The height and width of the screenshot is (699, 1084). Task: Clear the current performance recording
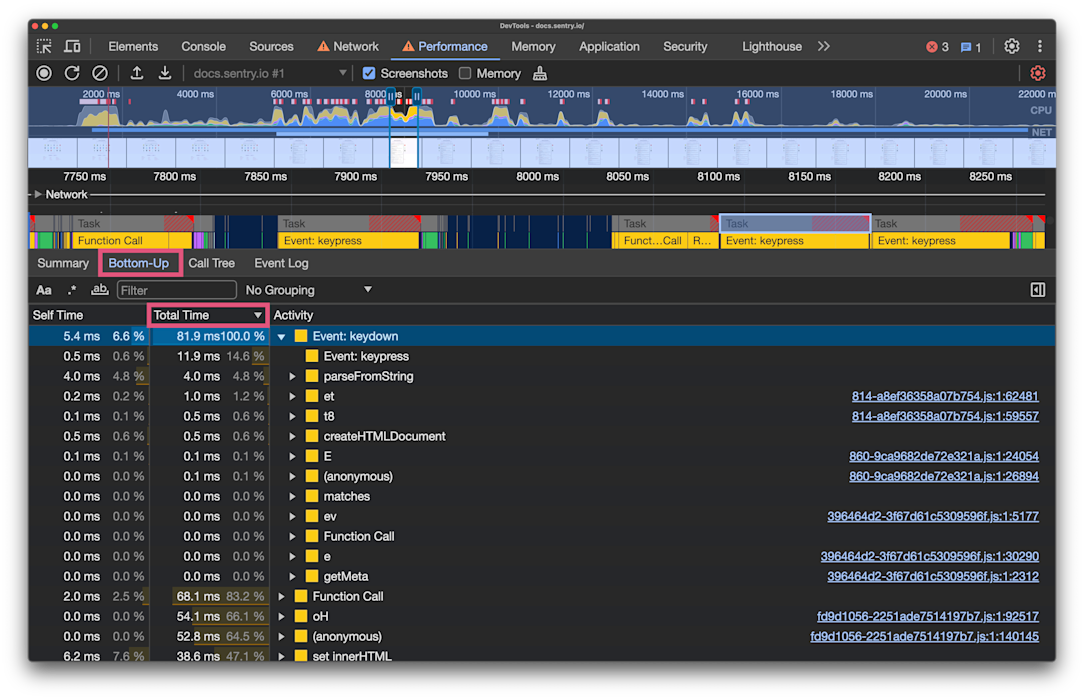coord(100,73)
